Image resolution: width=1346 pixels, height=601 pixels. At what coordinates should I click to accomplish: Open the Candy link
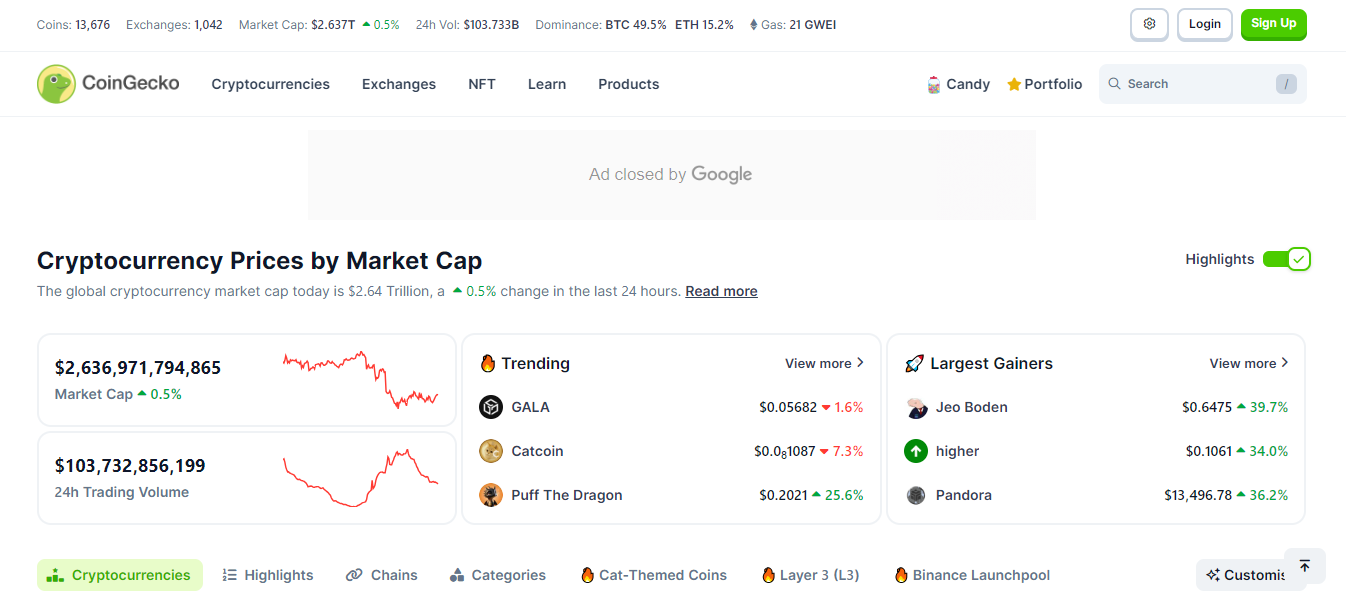click(x=959, y=84)
